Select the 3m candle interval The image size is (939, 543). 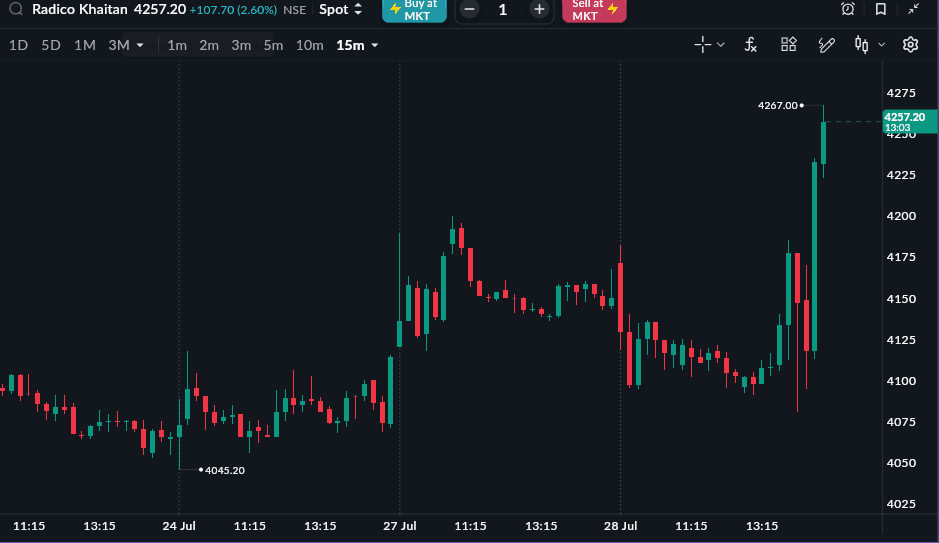tap(241, 45)
